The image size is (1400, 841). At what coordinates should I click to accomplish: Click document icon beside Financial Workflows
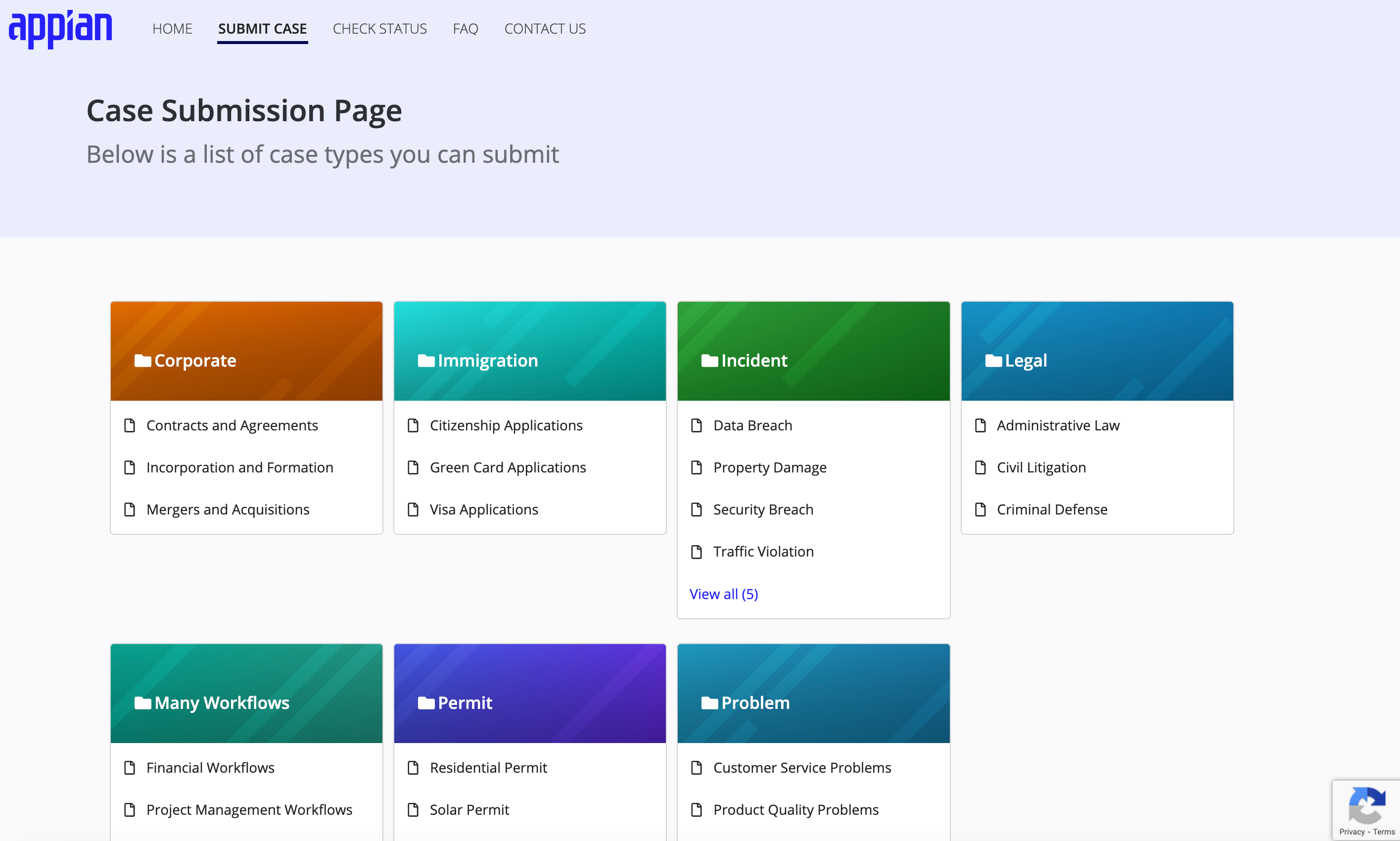click(x=130, y=767)
